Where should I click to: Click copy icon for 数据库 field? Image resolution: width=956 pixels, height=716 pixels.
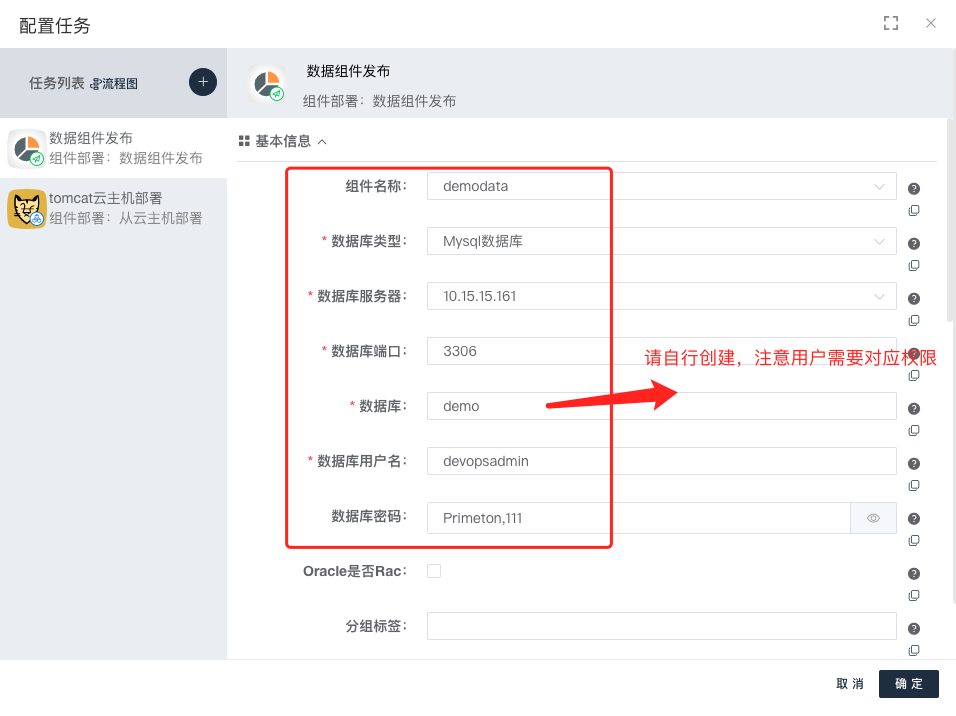pos(913,431)
